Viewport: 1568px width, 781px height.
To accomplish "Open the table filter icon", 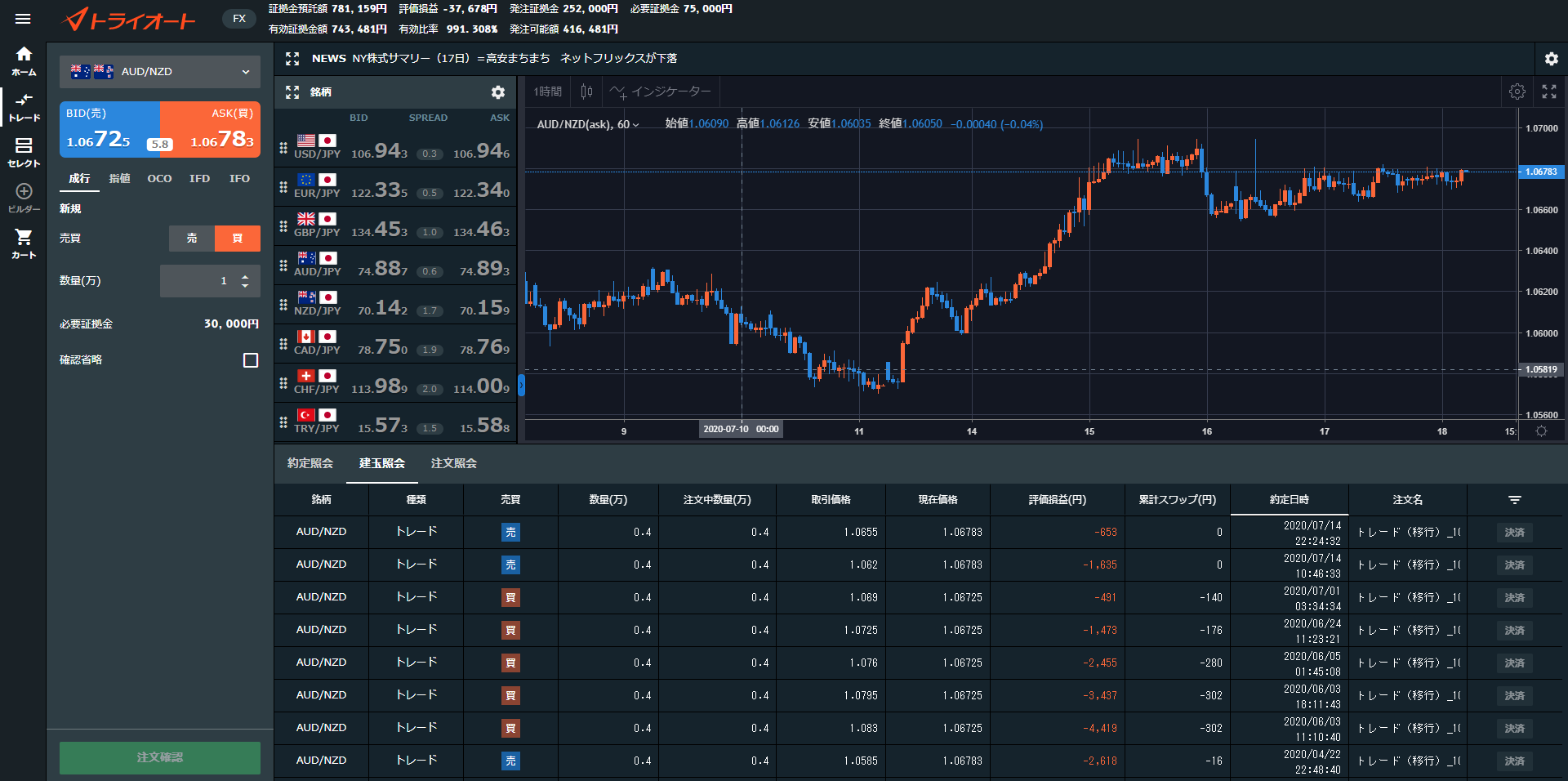I will point(1514,500).
